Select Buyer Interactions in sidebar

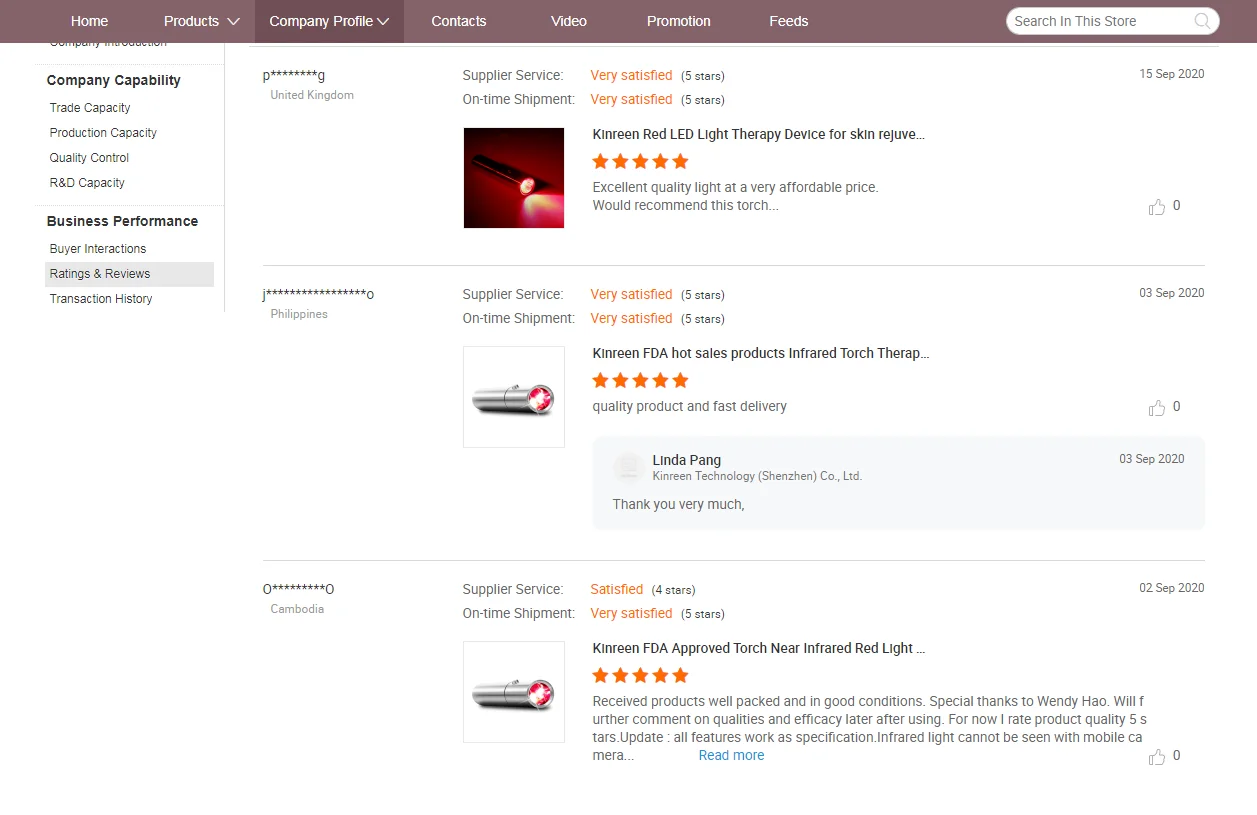[x=98, y=249]
